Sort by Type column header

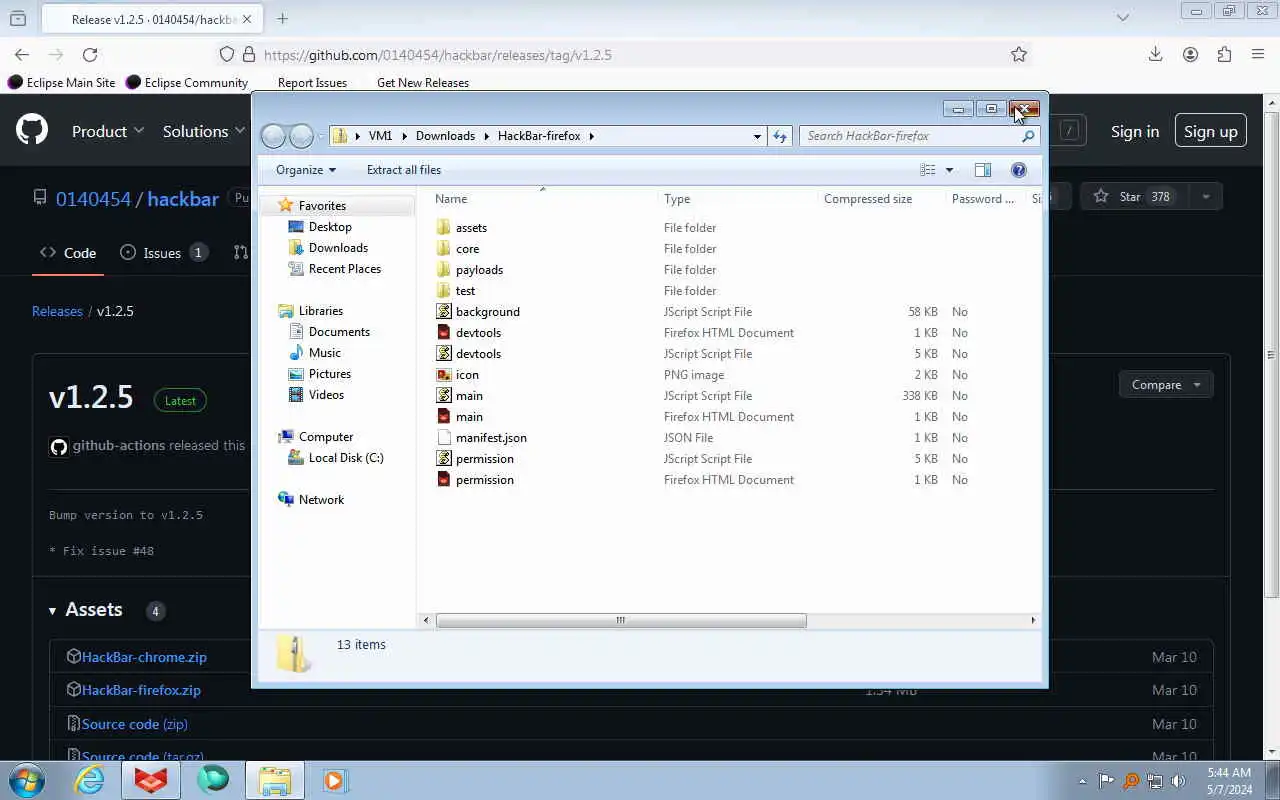(677, 199)
